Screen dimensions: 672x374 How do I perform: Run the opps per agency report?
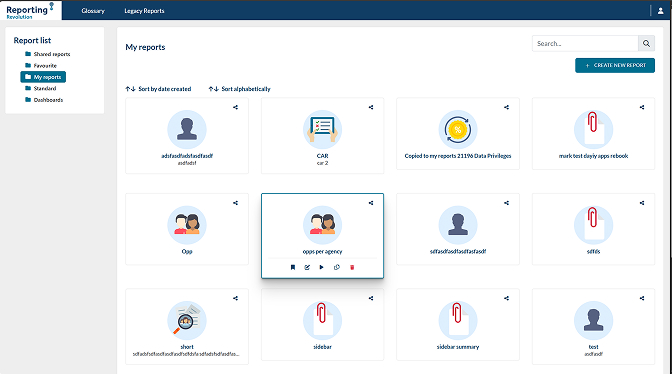tap(321, 267)
